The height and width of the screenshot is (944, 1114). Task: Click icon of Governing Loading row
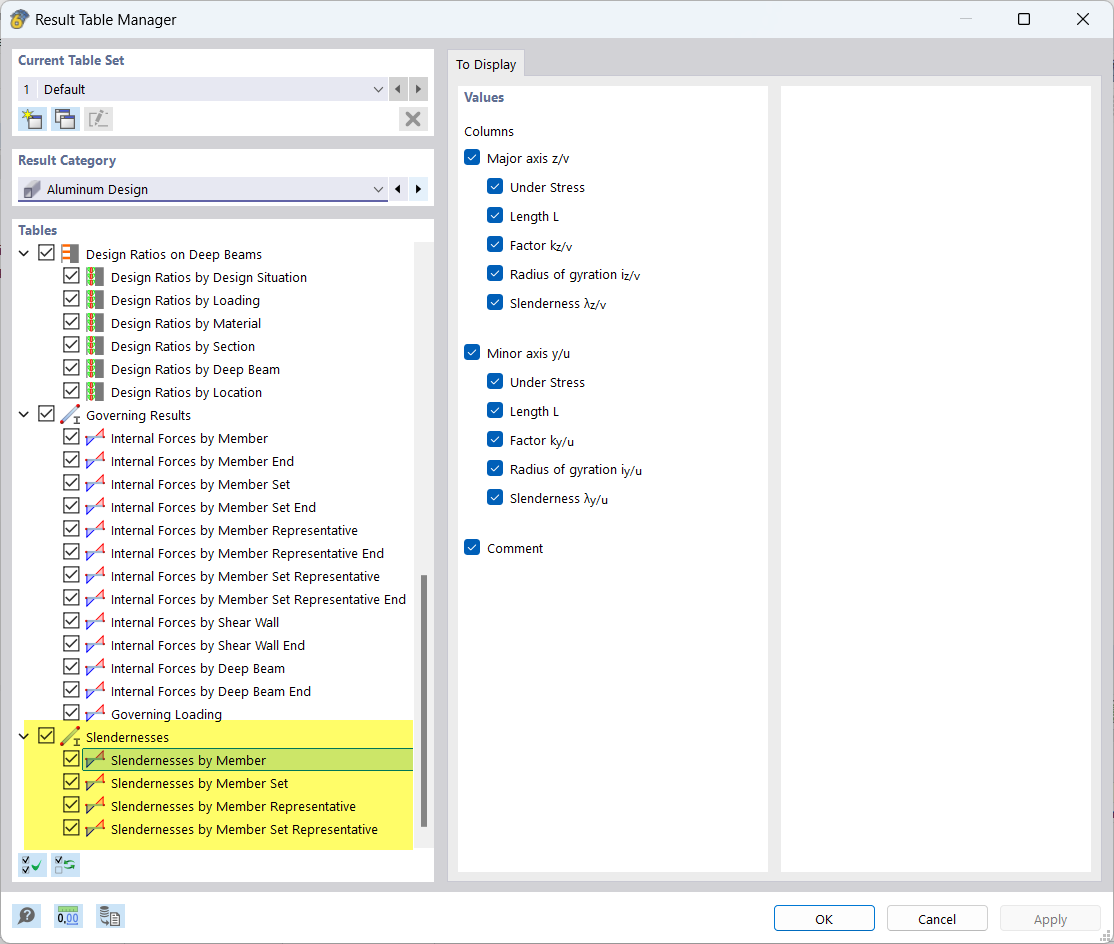click(x=94, y=714)
